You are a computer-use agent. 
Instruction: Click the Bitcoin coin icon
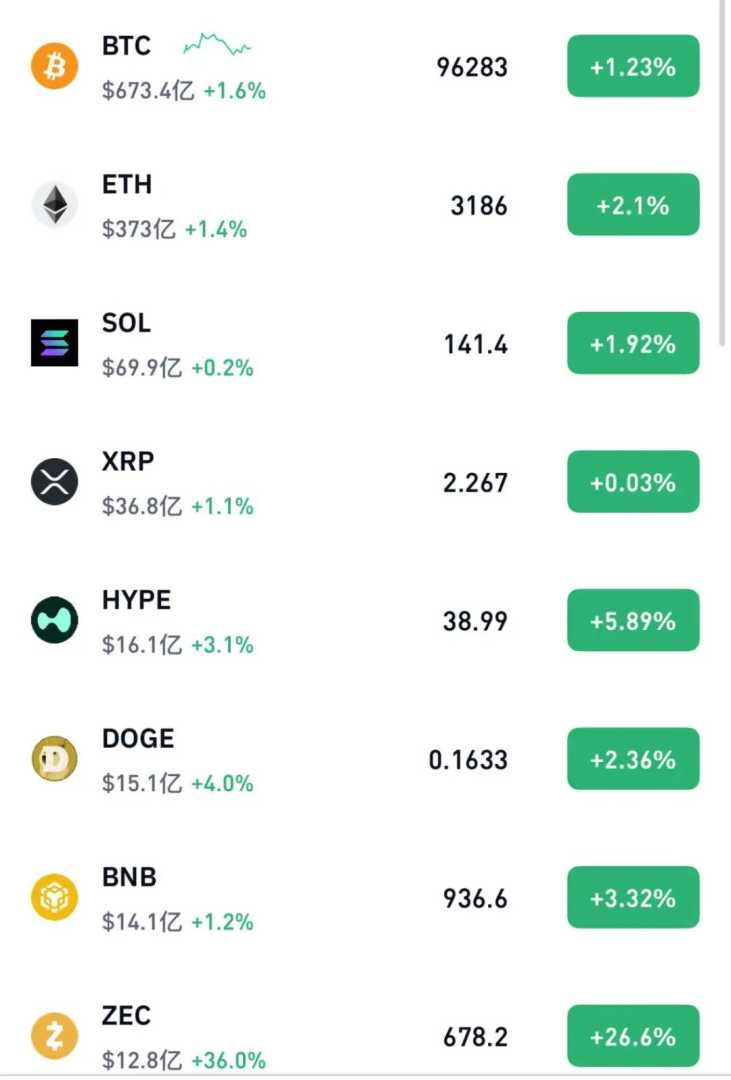54,67
